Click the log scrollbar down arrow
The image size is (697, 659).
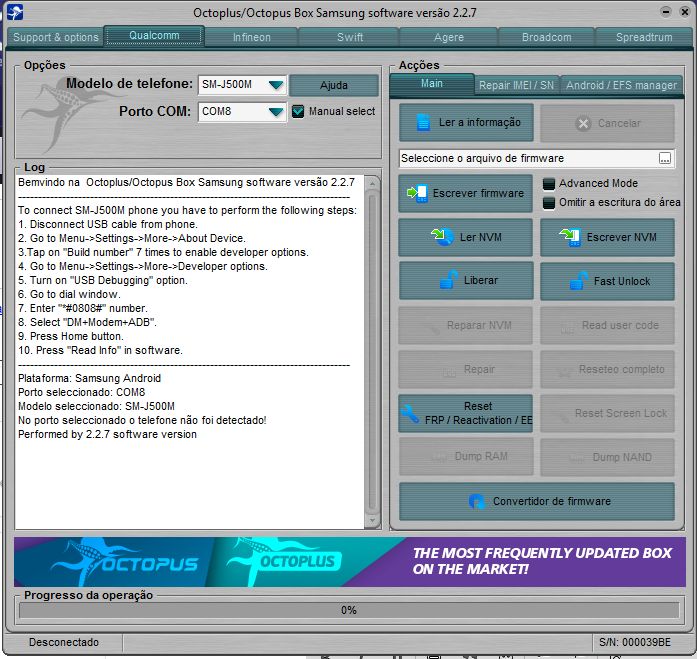[x=373, y=519]
